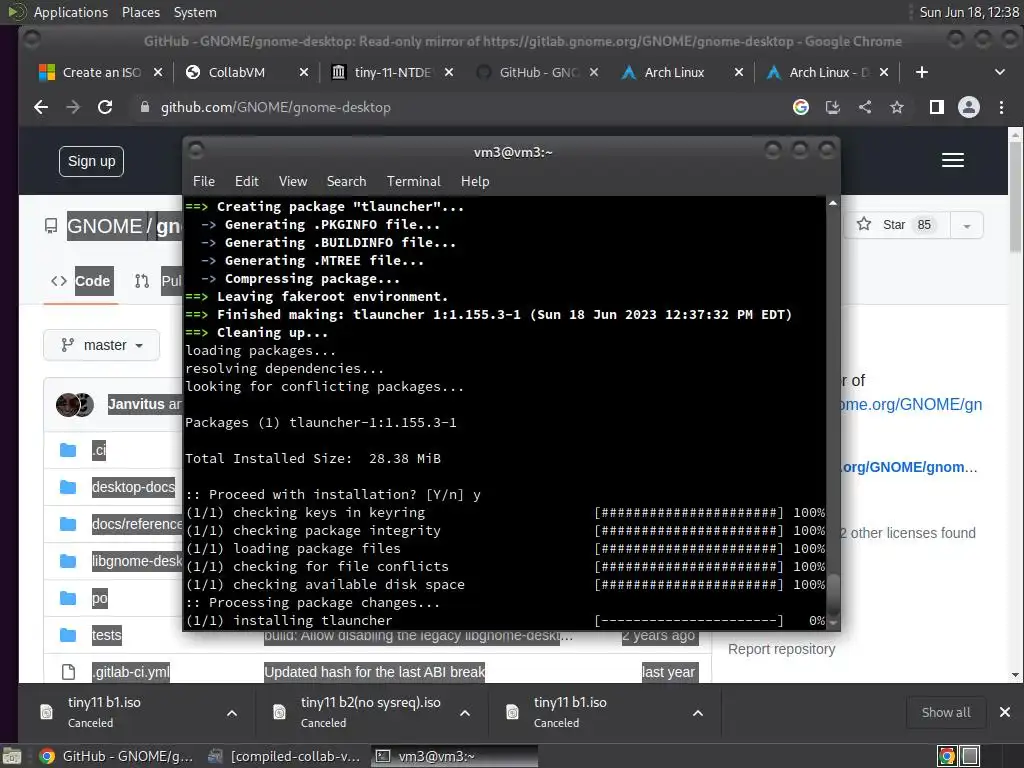Click the po folder icon
The height and width of the screenshot is (768, 1024).
click(x=68, y=598)
